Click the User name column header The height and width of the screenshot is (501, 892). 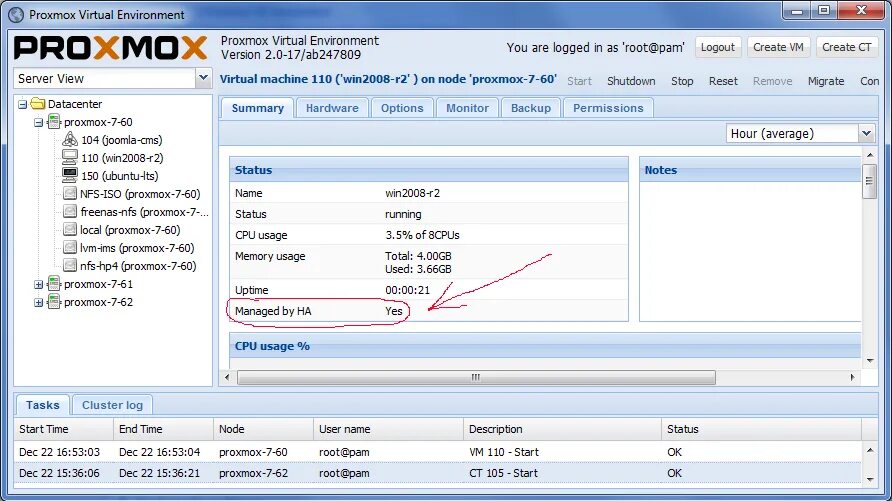388,429
